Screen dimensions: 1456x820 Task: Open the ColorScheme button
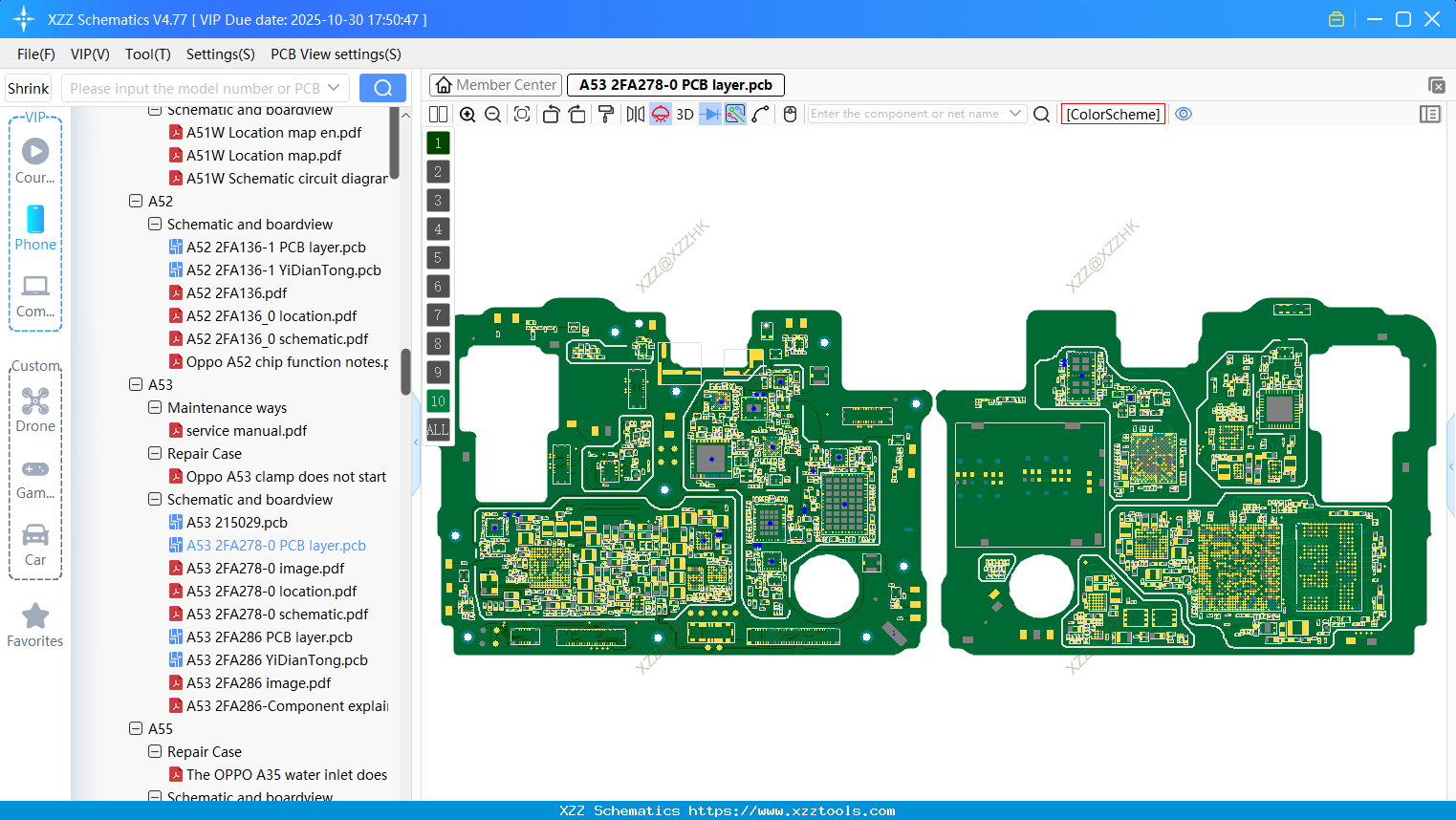tap(1113, 115)
